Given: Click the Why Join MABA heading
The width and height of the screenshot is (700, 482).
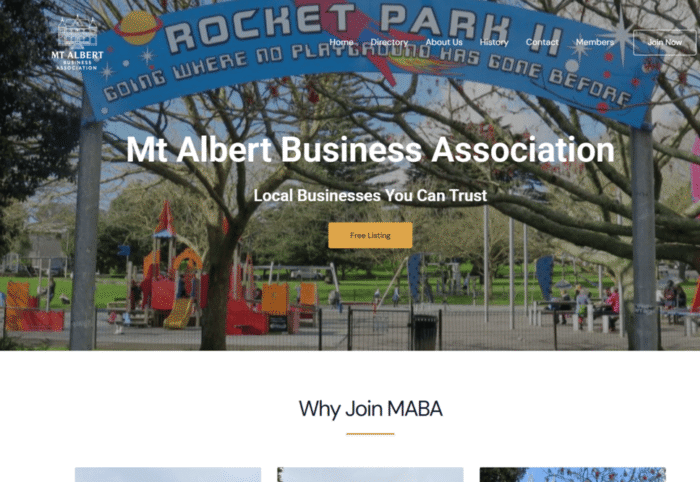Looking at the screenshot, I should 370,409.
